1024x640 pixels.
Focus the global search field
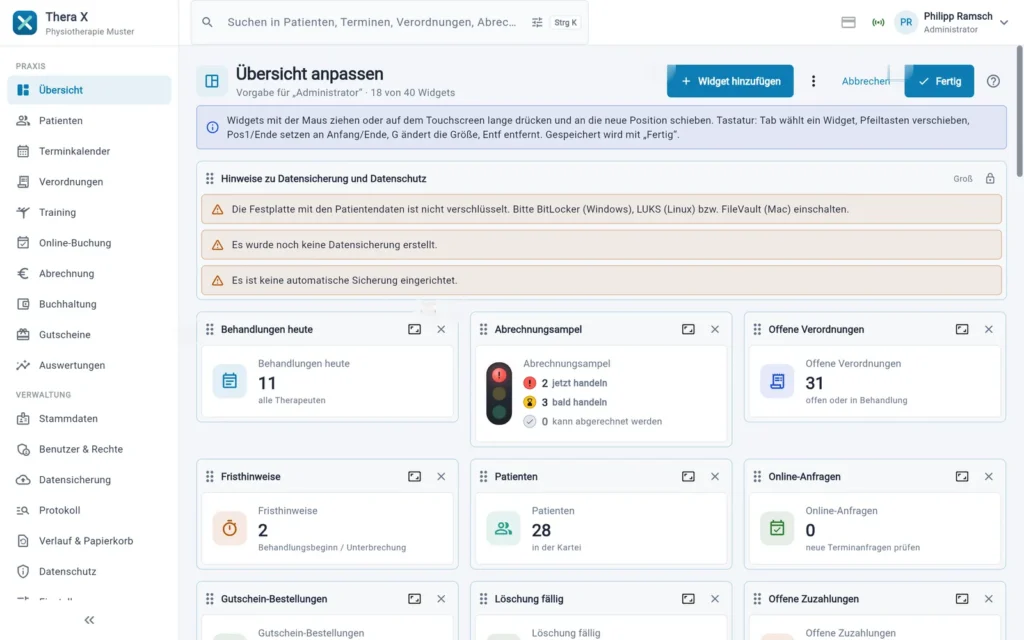click(x=372, y=22)
